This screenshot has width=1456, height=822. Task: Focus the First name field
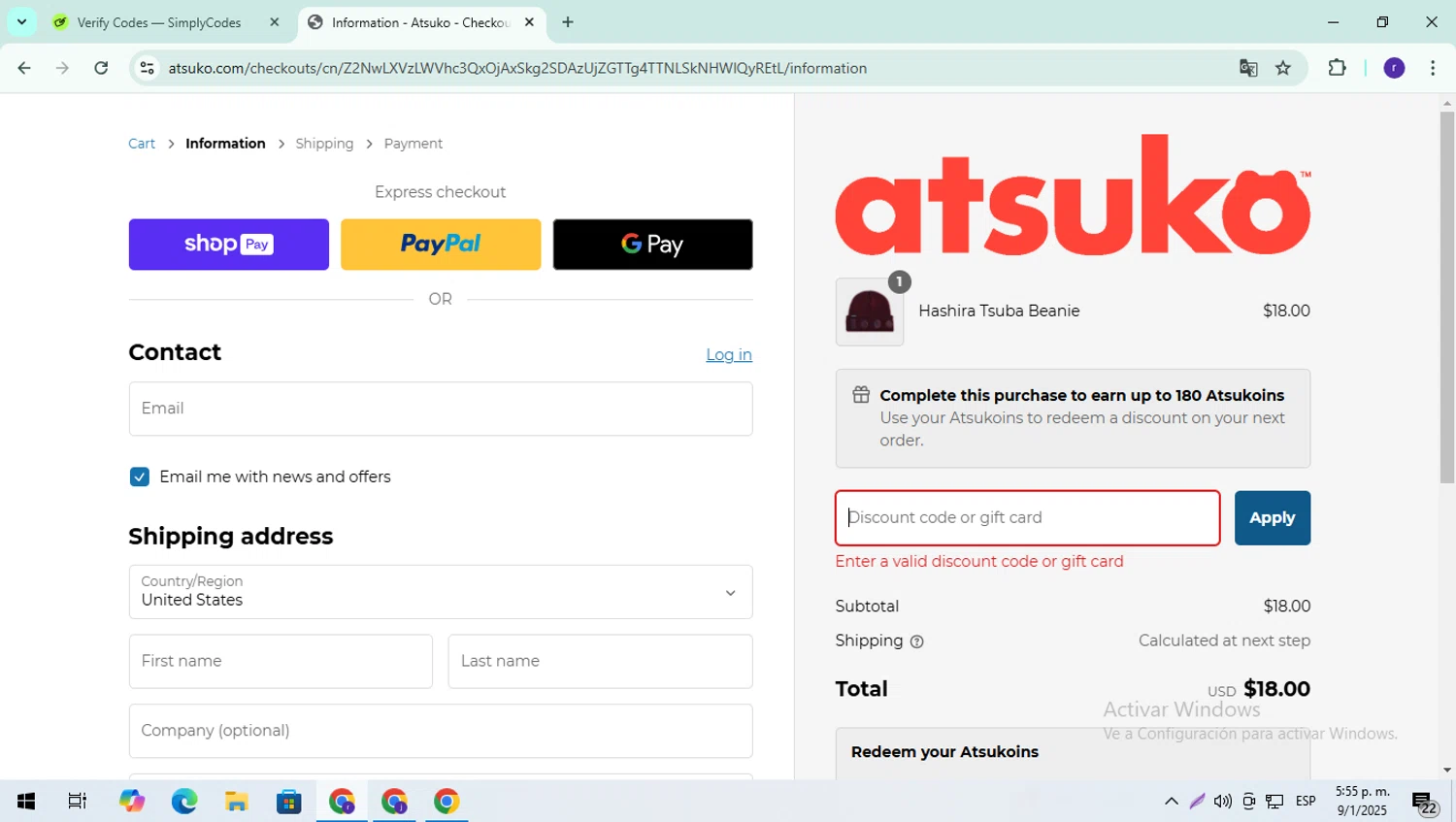click(281, 661)
